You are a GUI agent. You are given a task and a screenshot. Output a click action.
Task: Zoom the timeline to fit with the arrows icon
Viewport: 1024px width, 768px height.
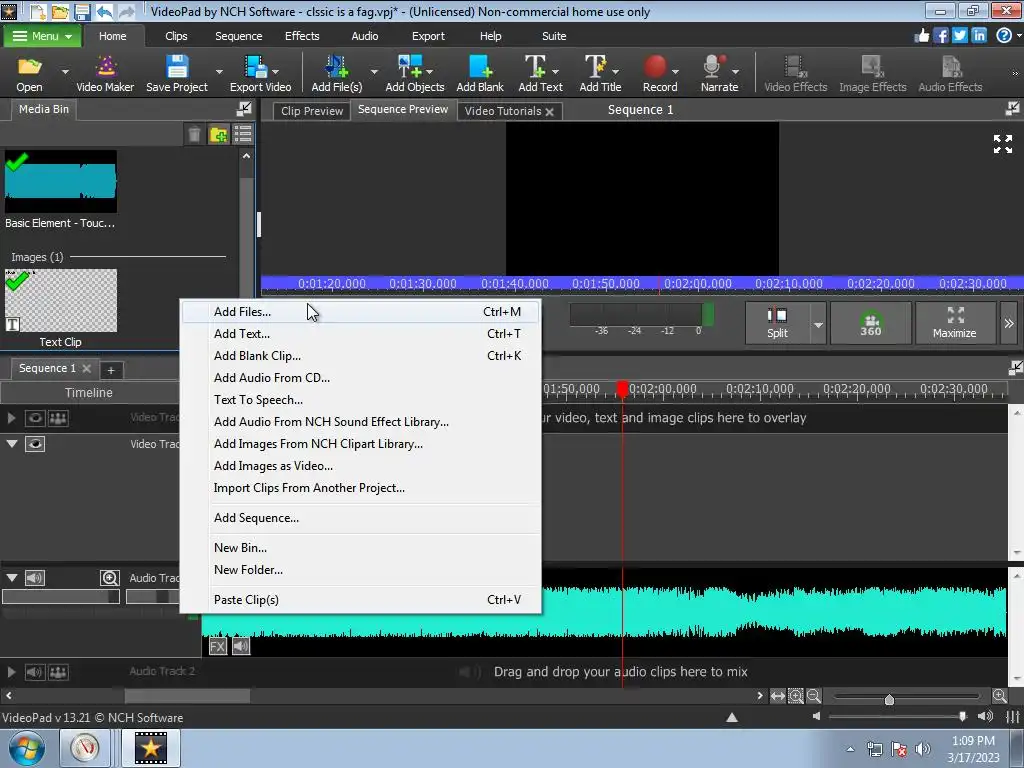click(x=777, y=696)
